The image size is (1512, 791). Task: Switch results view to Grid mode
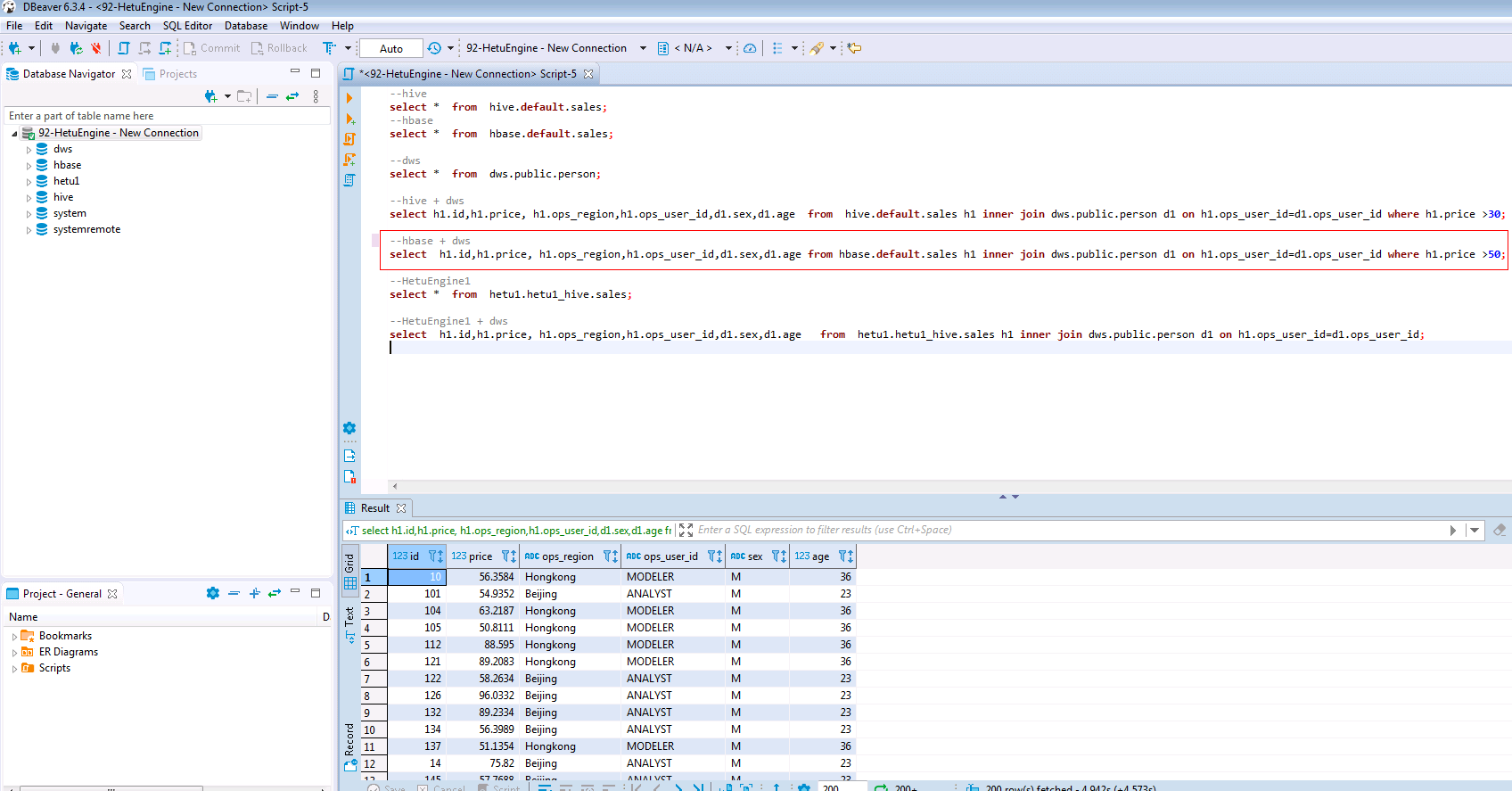[349, 571]
